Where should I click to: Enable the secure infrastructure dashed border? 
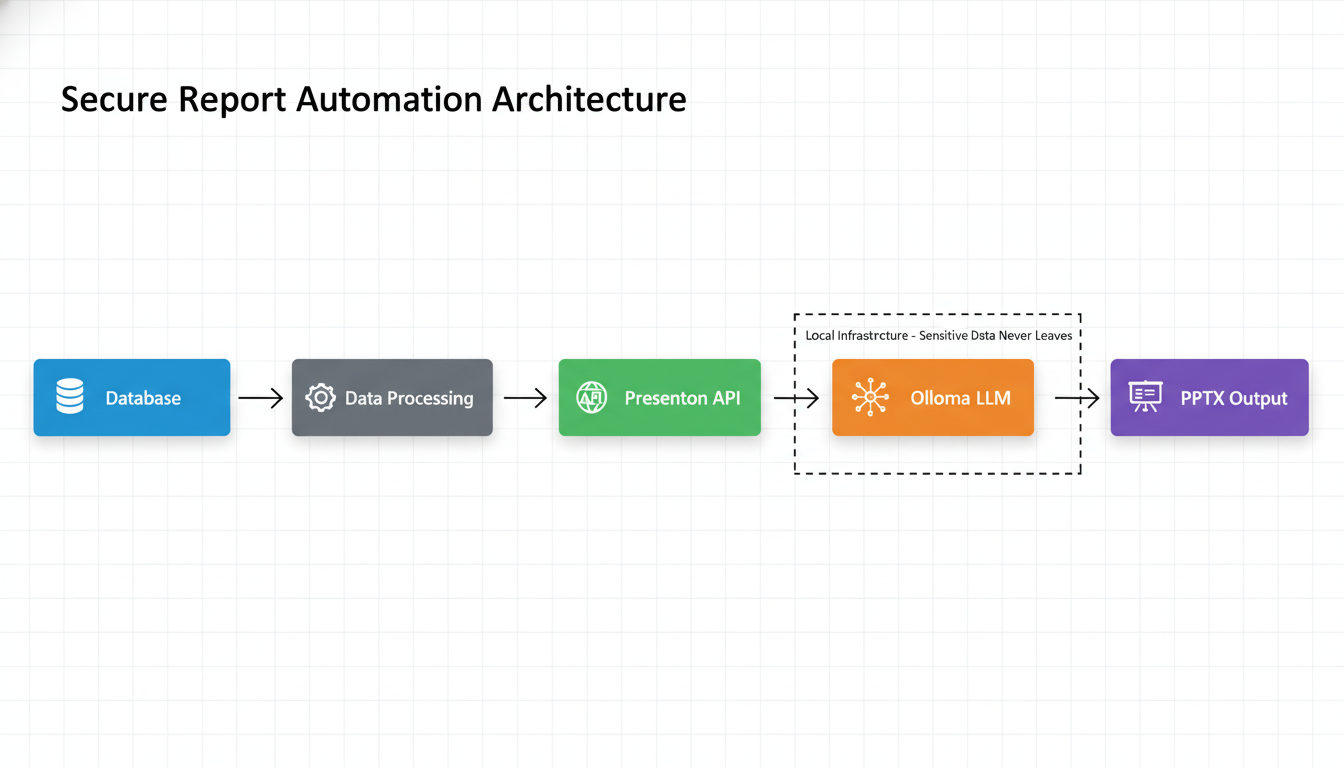[x=937, y=472]
